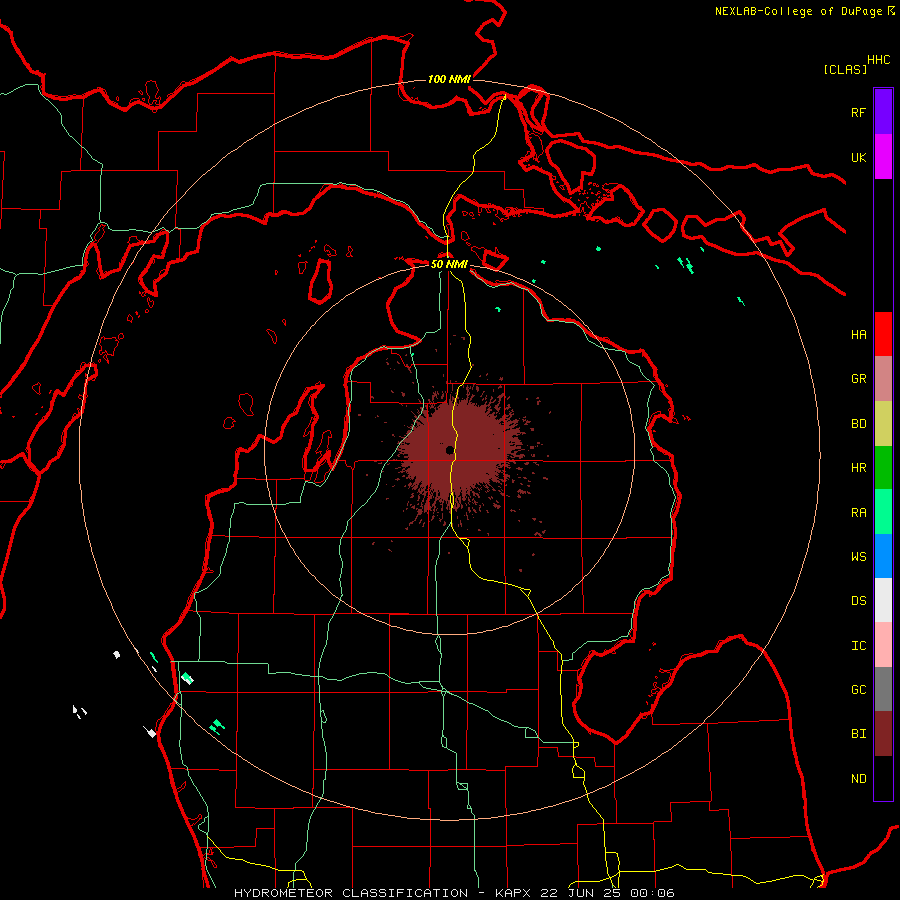Click the IC pink legend color swatch
The height and width of the screenshot is (900, 900).
883,645
